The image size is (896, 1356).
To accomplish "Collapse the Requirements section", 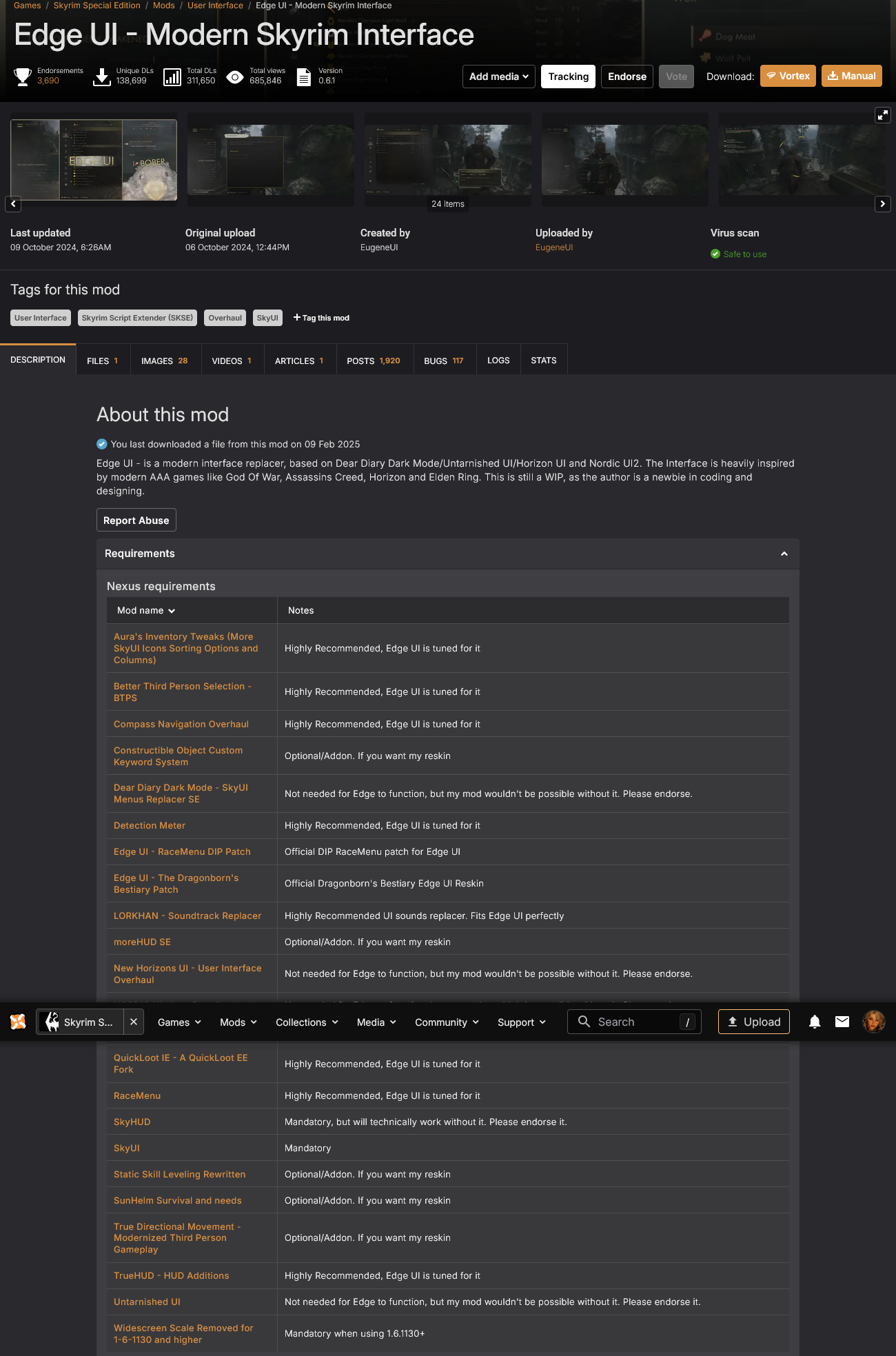I will (x=784, y=554).
